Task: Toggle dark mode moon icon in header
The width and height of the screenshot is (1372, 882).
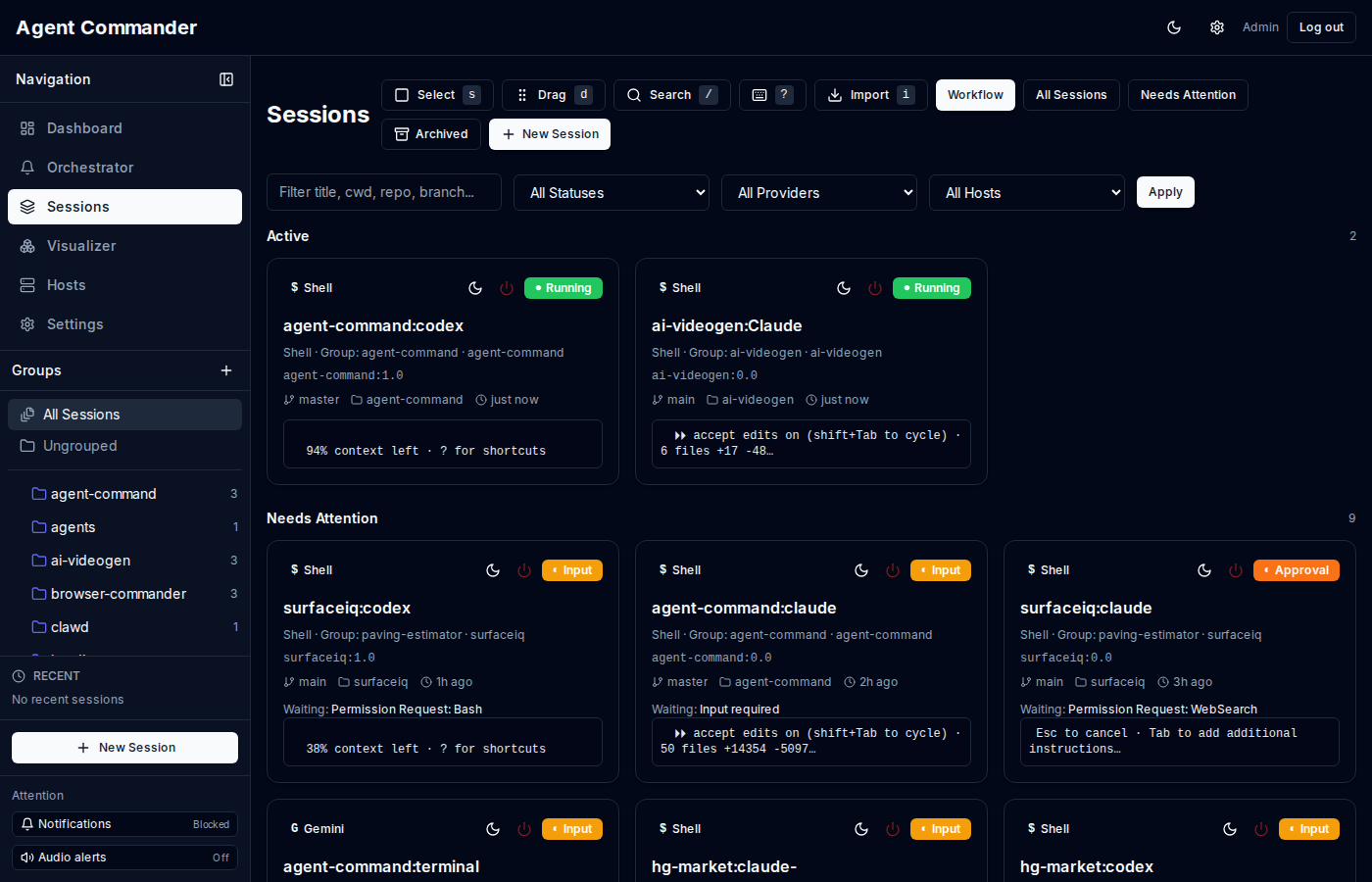Action: pos(1174,27)
